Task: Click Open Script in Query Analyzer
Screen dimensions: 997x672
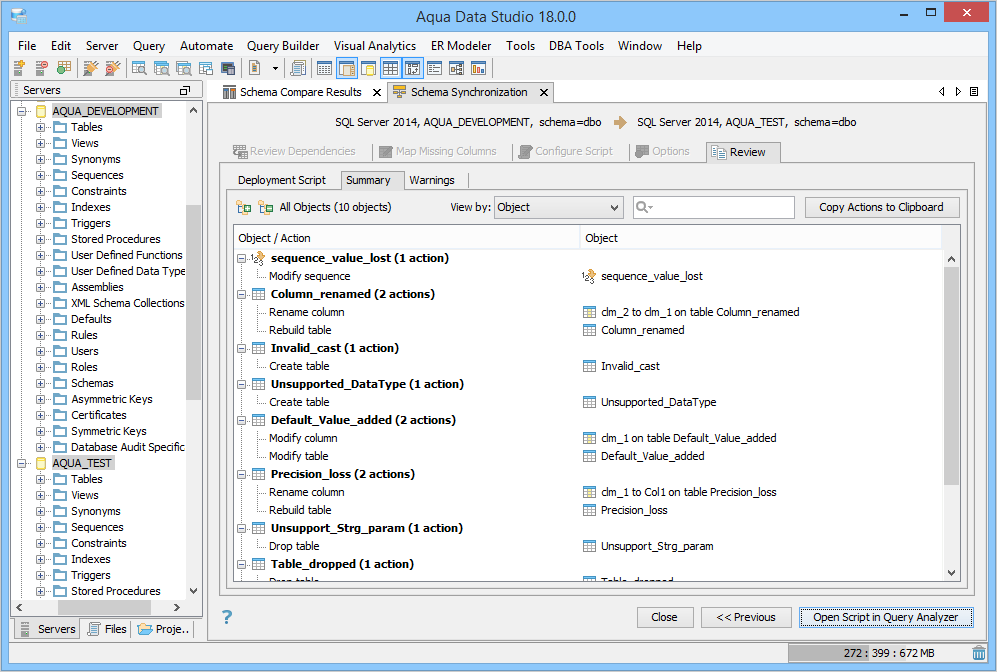Action: pyautogui.click(x=886, y=617)
